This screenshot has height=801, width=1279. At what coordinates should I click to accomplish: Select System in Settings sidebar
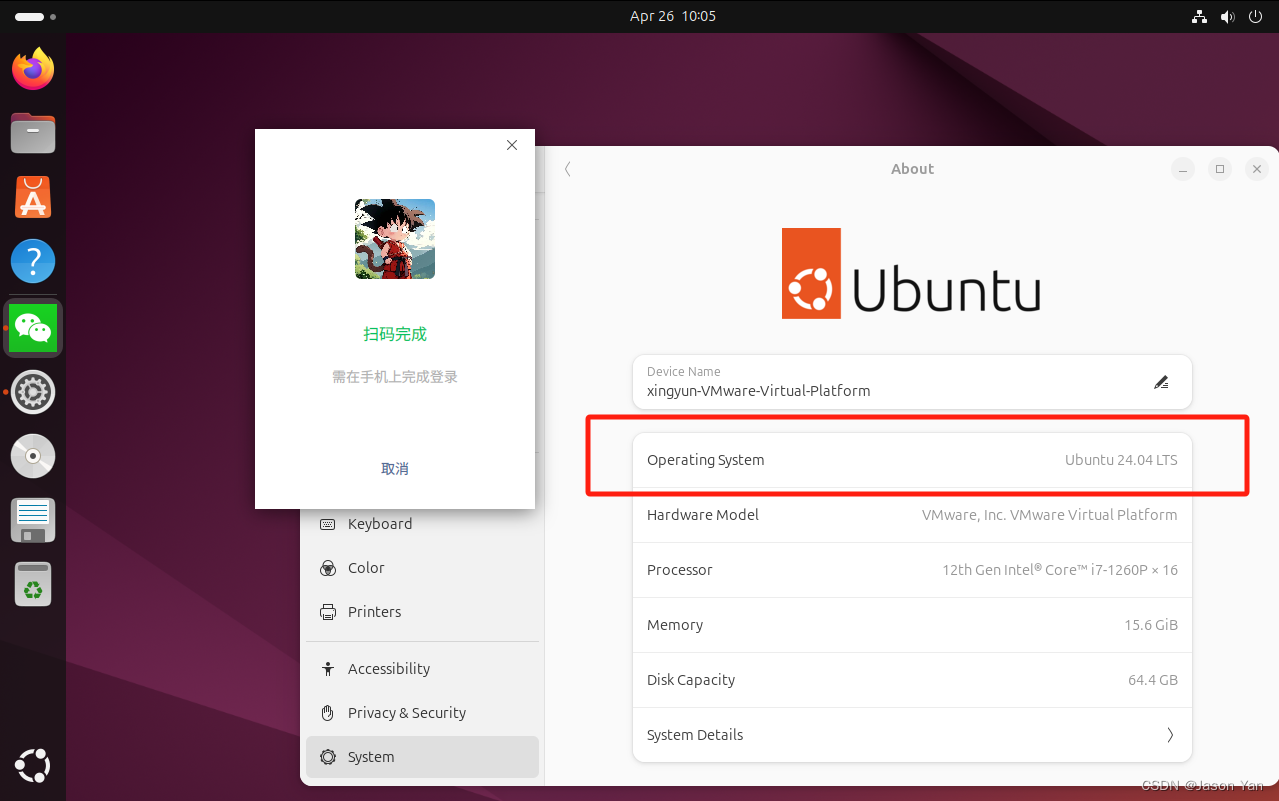coord(422,757)
